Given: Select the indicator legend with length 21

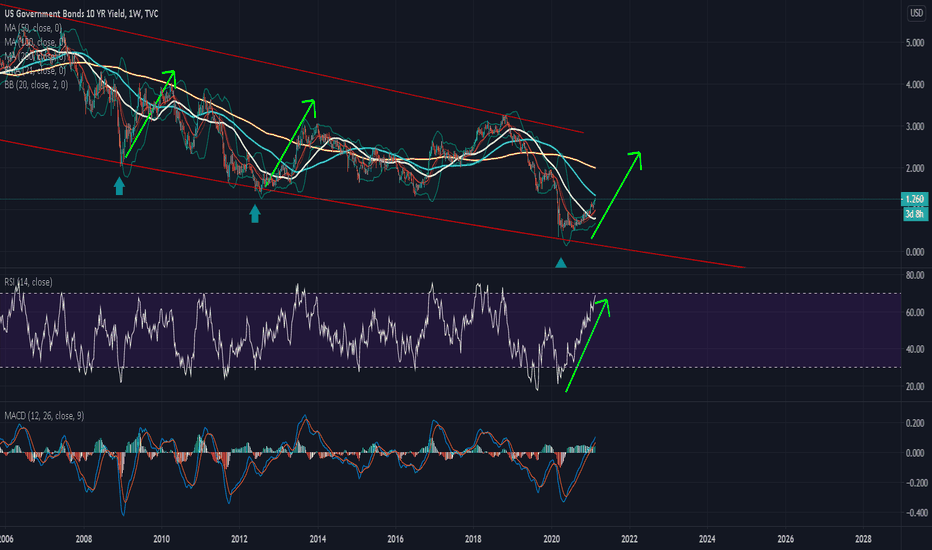Looking at the screenshot, I should click(x=34, y=71).
